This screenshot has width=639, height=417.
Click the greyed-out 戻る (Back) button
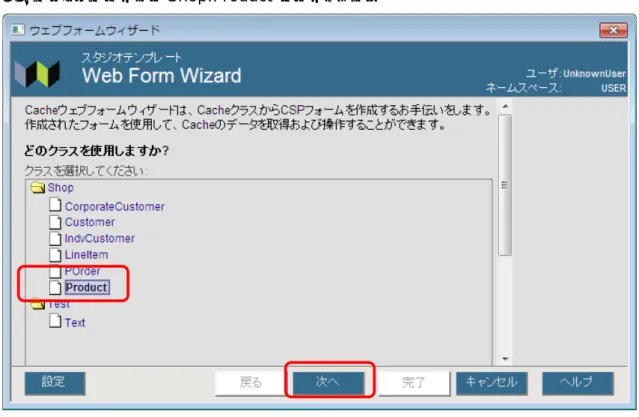251,383
